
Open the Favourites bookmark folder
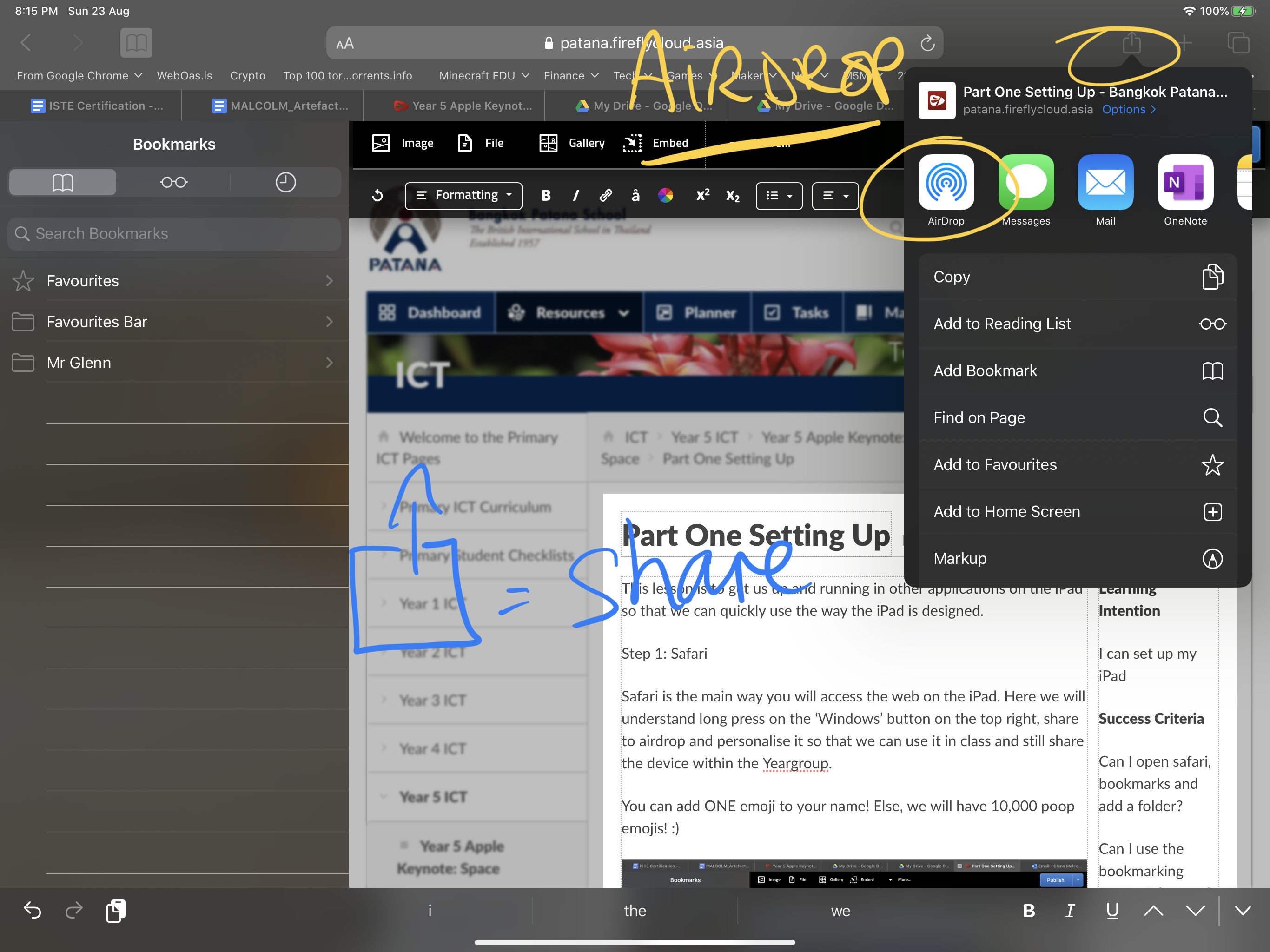pyautogui.click(x=174, y=281)
